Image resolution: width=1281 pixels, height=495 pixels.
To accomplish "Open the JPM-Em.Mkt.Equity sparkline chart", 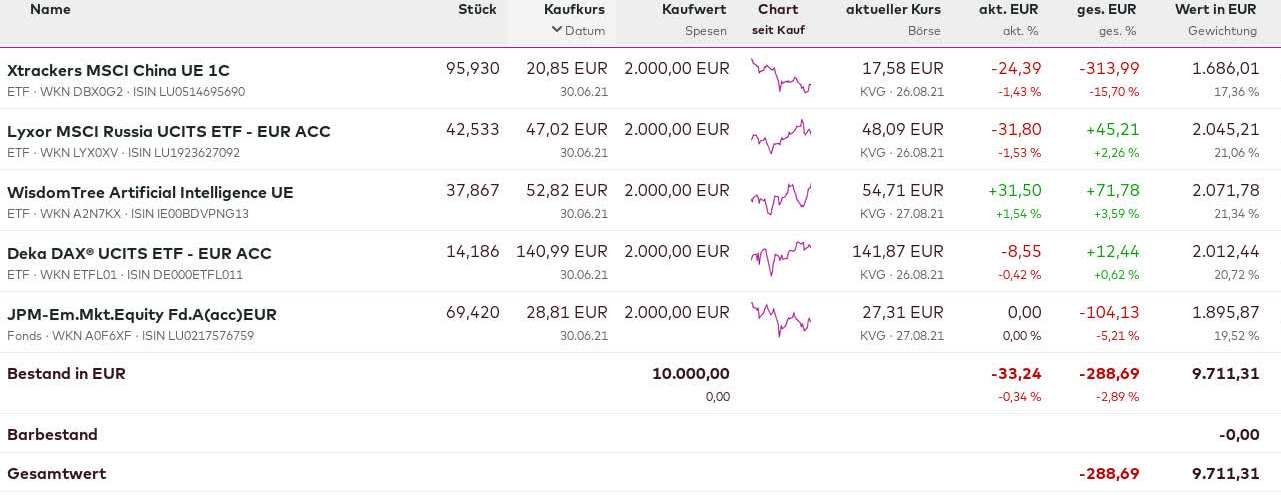I will [x=781, y=321].
